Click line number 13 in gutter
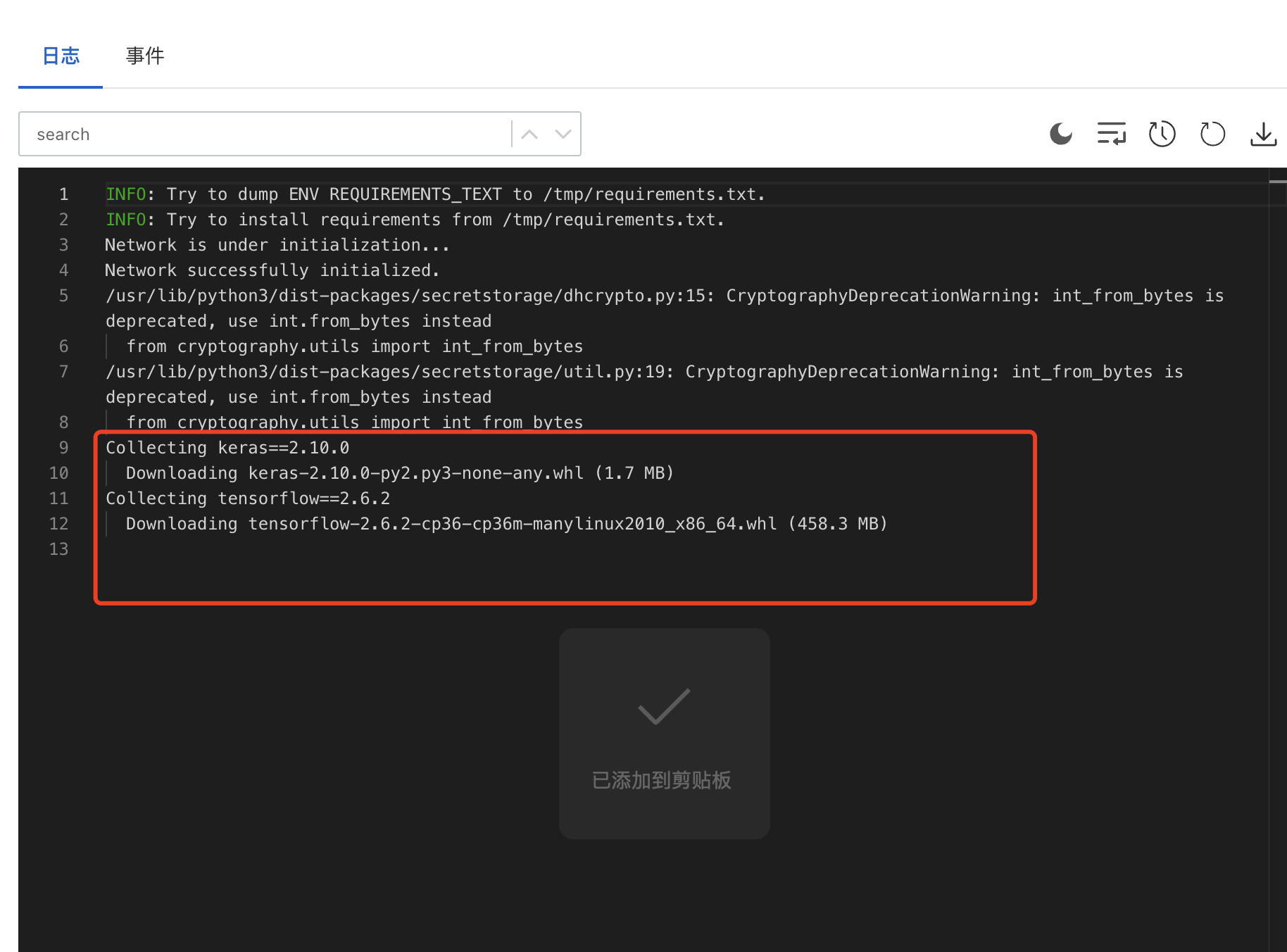 [x=59, y=549]
